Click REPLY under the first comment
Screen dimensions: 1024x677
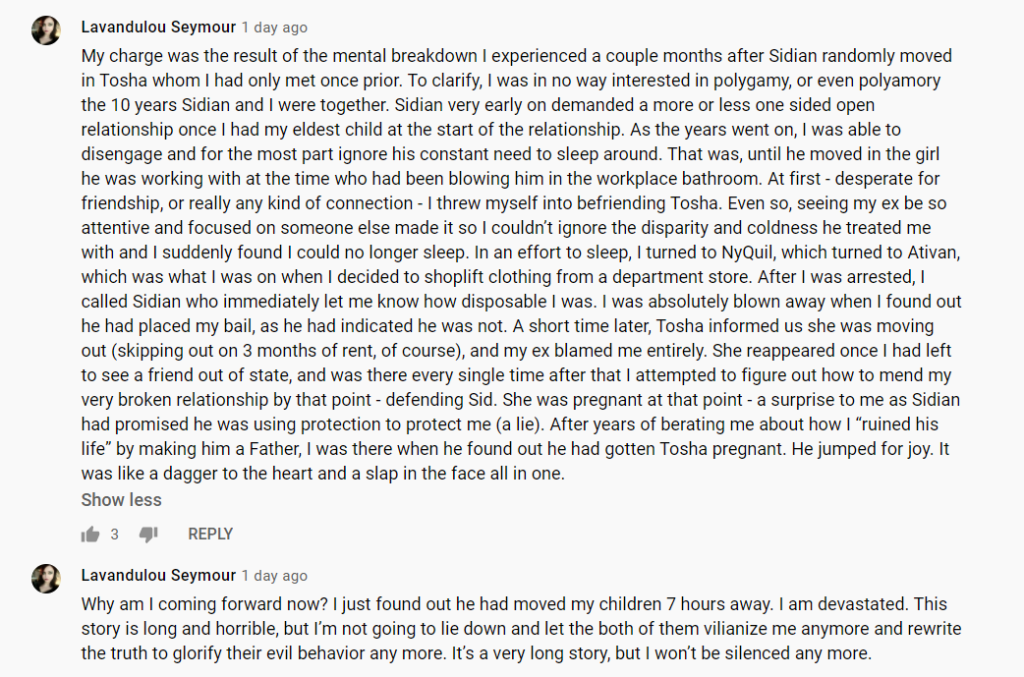pyautogui.click(x=210, y=534)
